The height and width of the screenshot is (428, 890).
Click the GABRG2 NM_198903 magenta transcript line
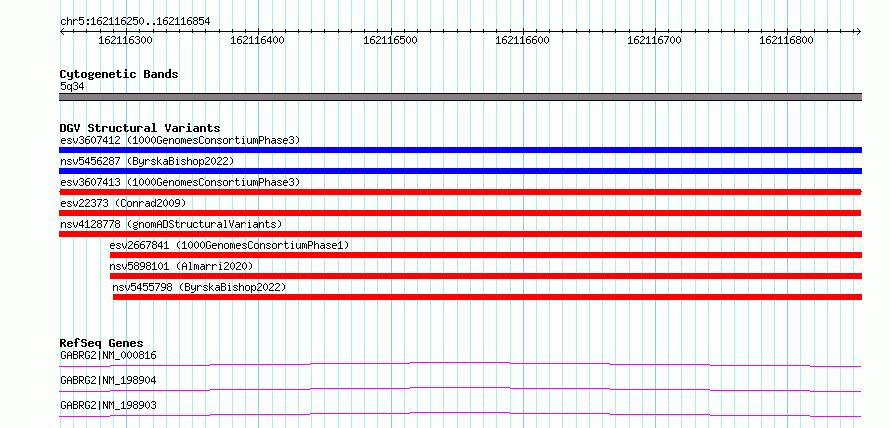coord(460,414)
